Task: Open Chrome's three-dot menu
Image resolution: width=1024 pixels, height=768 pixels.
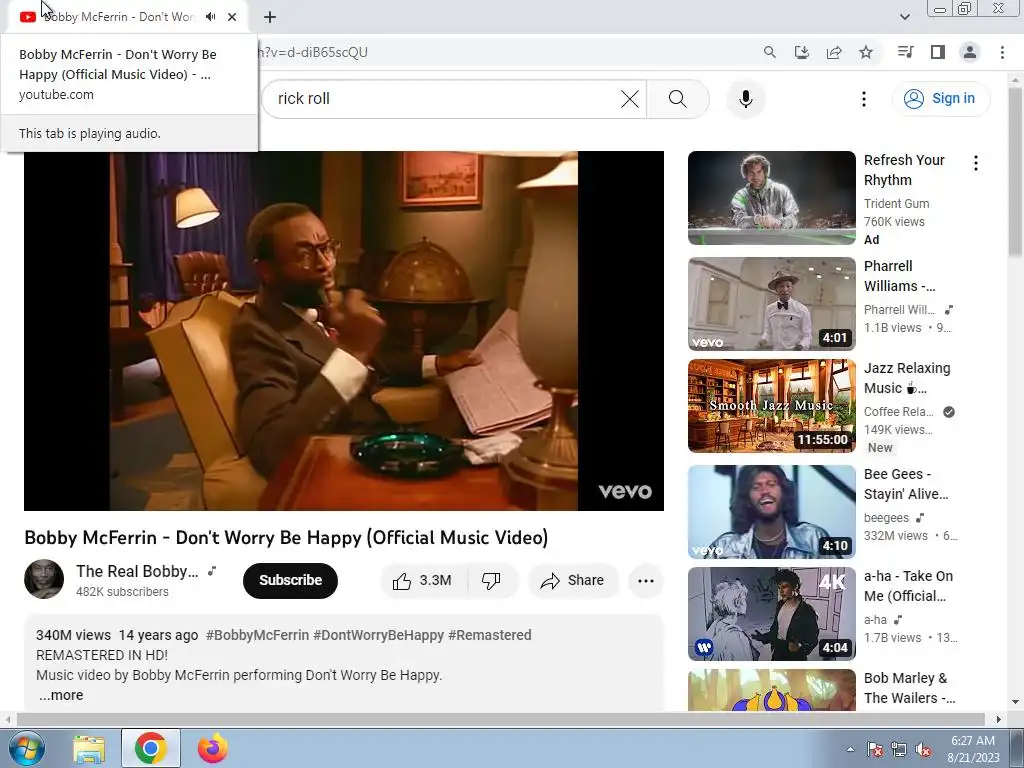Action: tap(1002, 52)
